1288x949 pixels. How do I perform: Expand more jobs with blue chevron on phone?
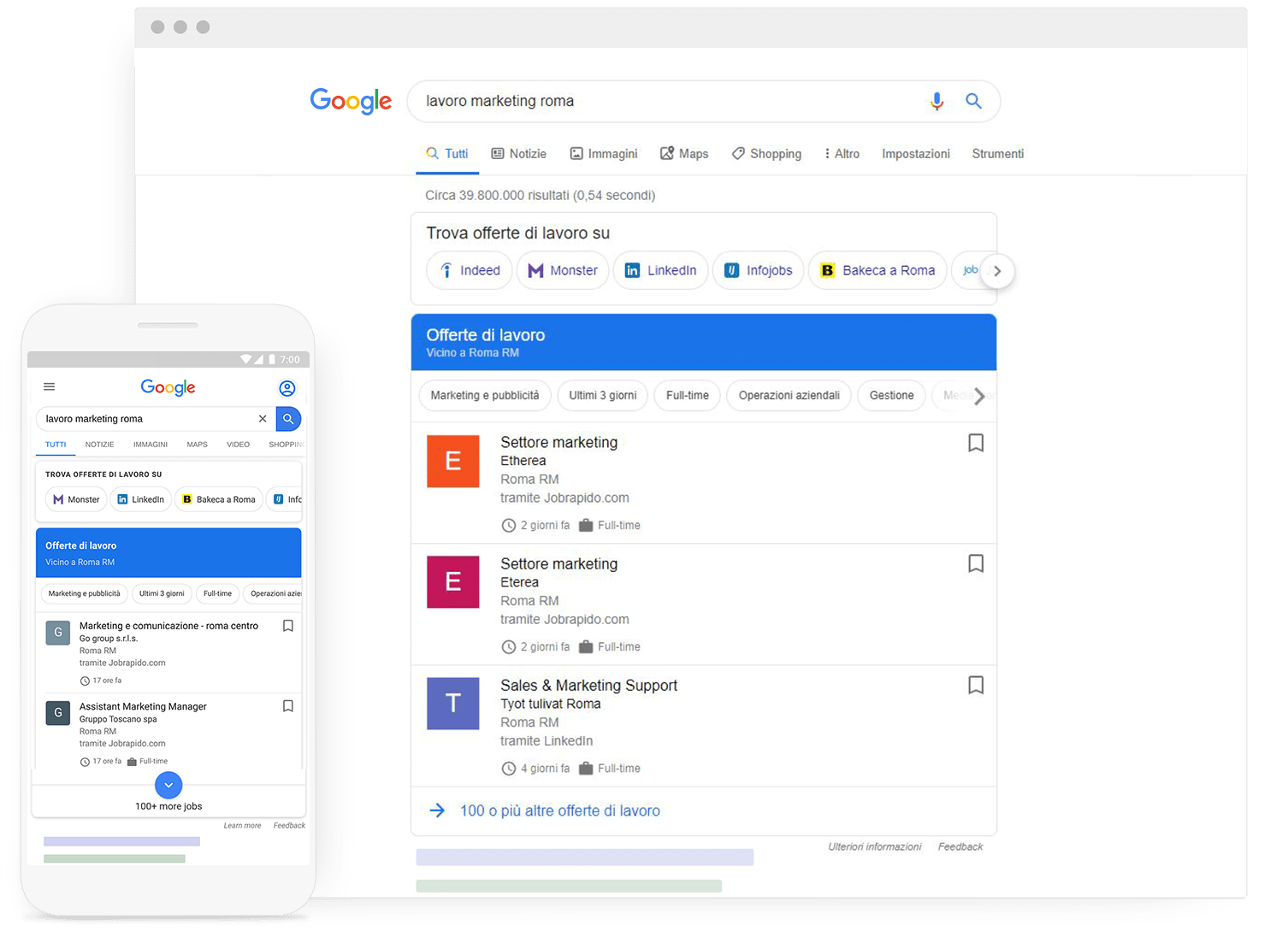click(x=168, y=785)
